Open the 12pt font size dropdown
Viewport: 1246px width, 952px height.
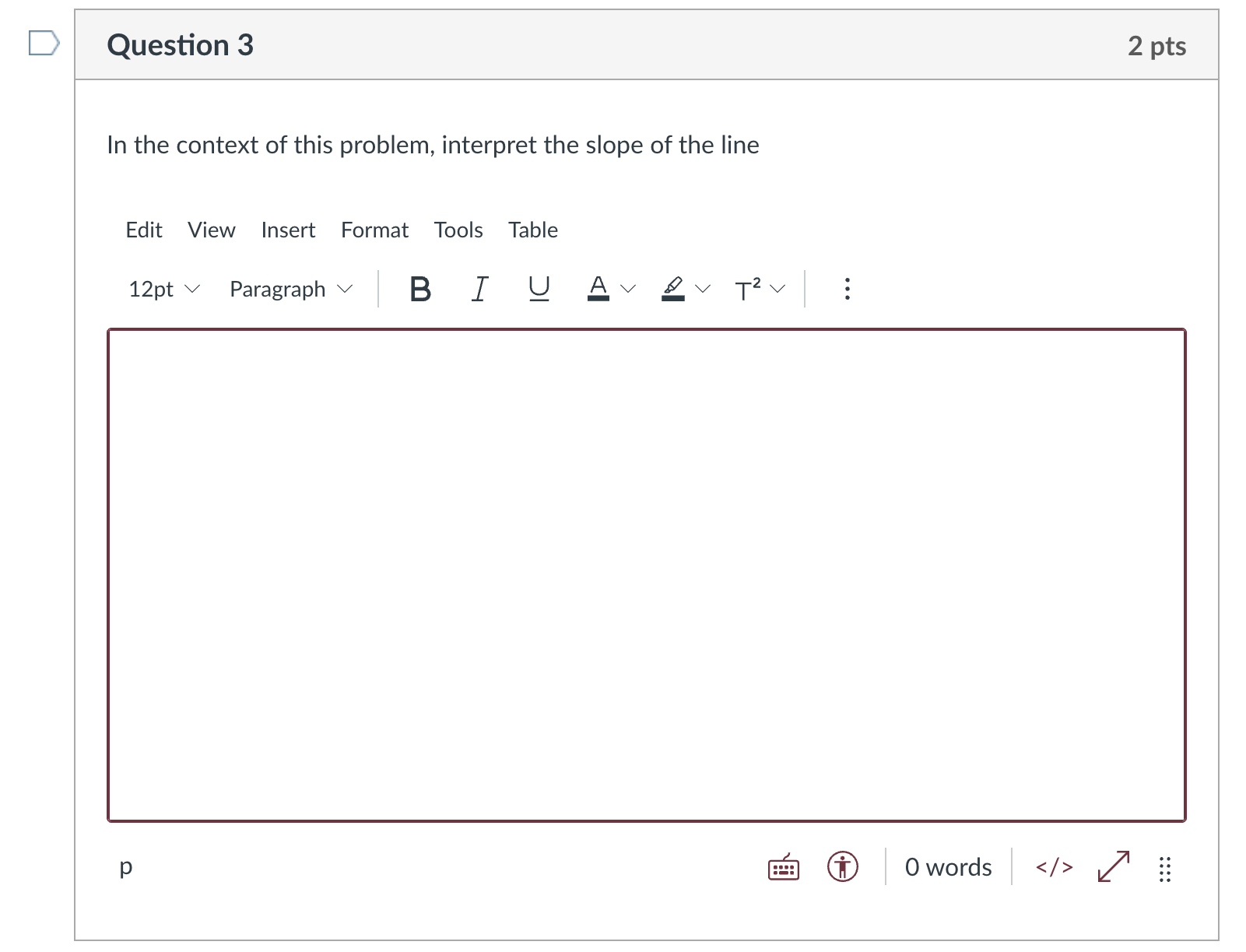164,290
